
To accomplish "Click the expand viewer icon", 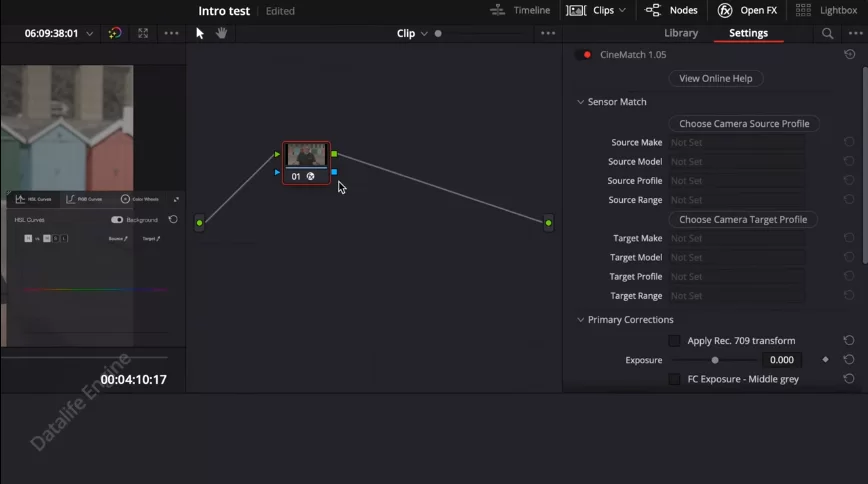I will [143, 33].
